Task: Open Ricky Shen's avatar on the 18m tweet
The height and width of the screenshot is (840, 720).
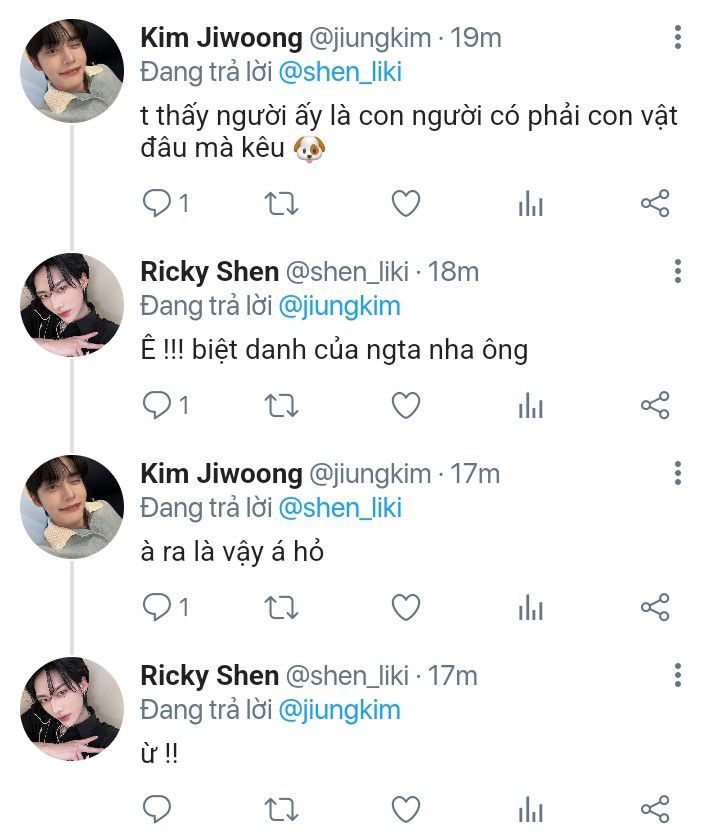Action: click(72, 305)
